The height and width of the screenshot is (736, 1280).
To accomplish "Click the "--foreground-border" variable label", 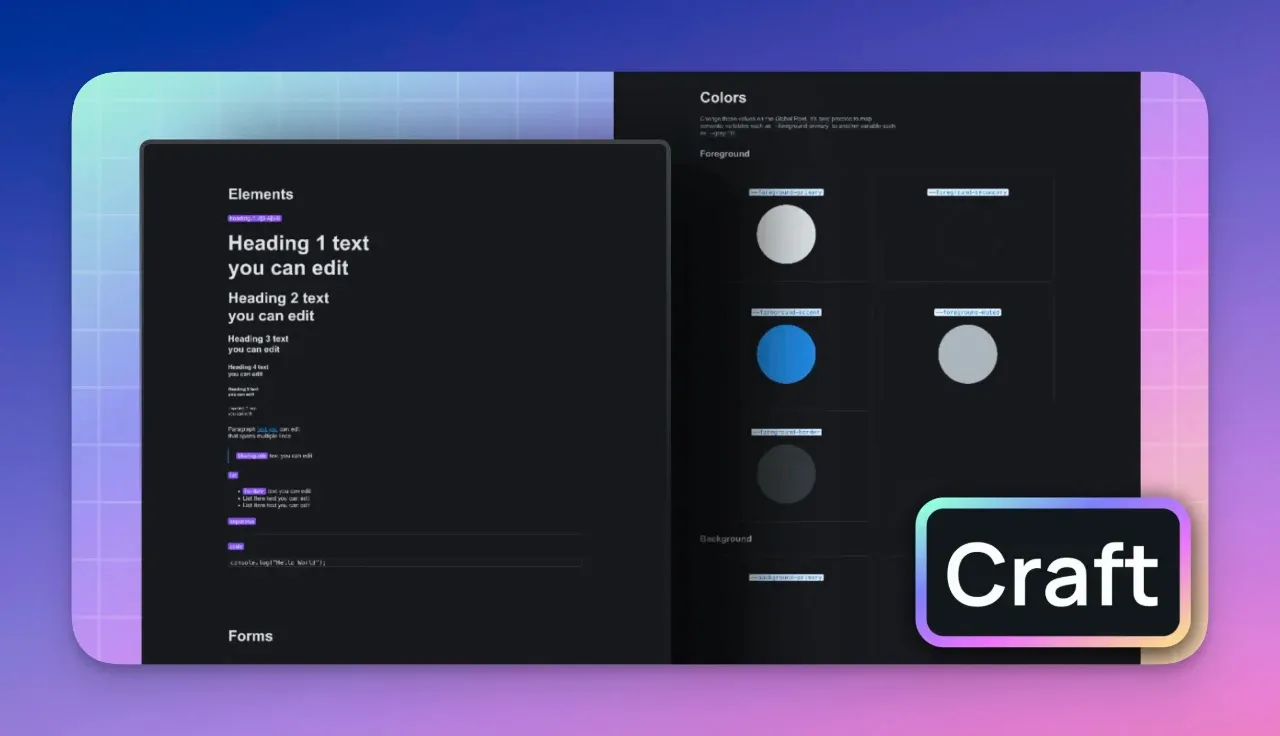I will point(786,432).
